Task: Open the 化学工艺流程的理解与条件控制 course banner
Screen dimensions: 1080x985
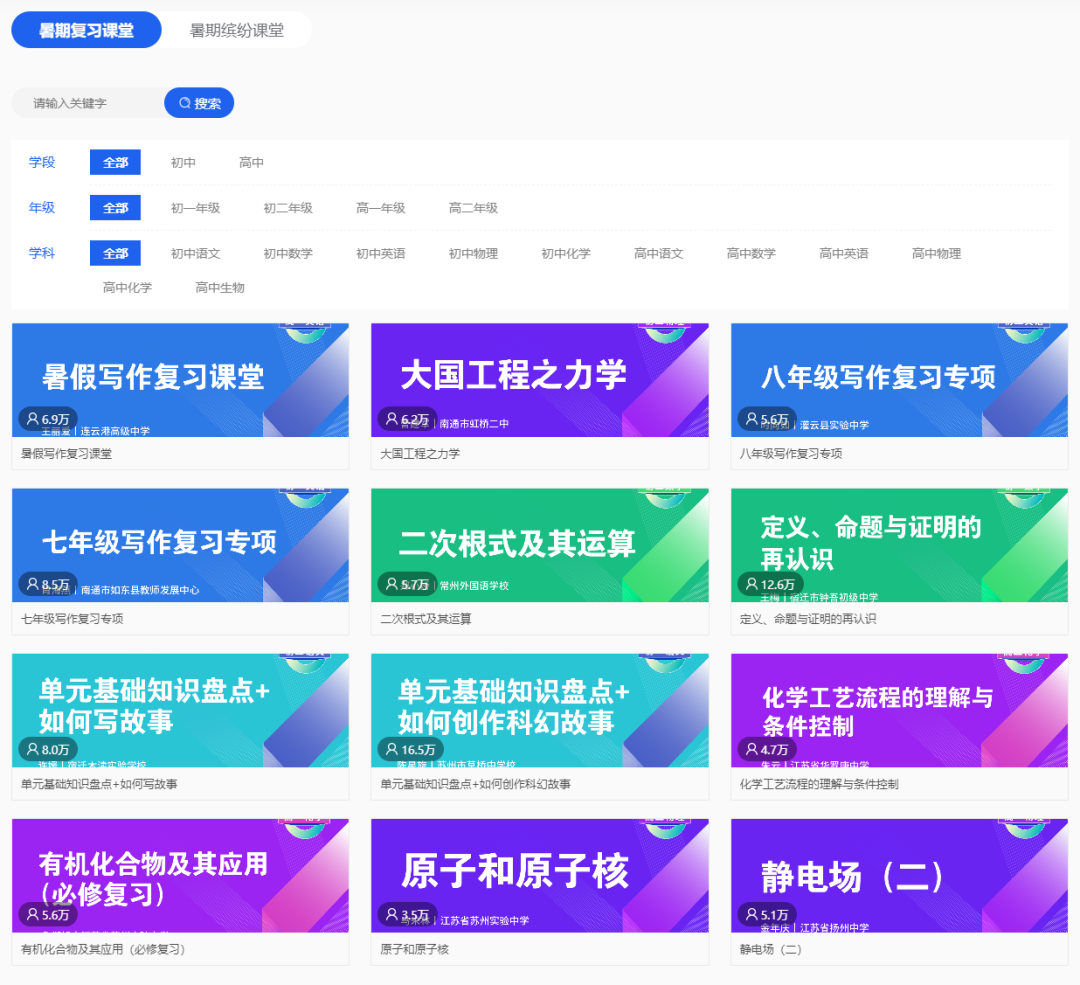Action: tap(898, 710)
